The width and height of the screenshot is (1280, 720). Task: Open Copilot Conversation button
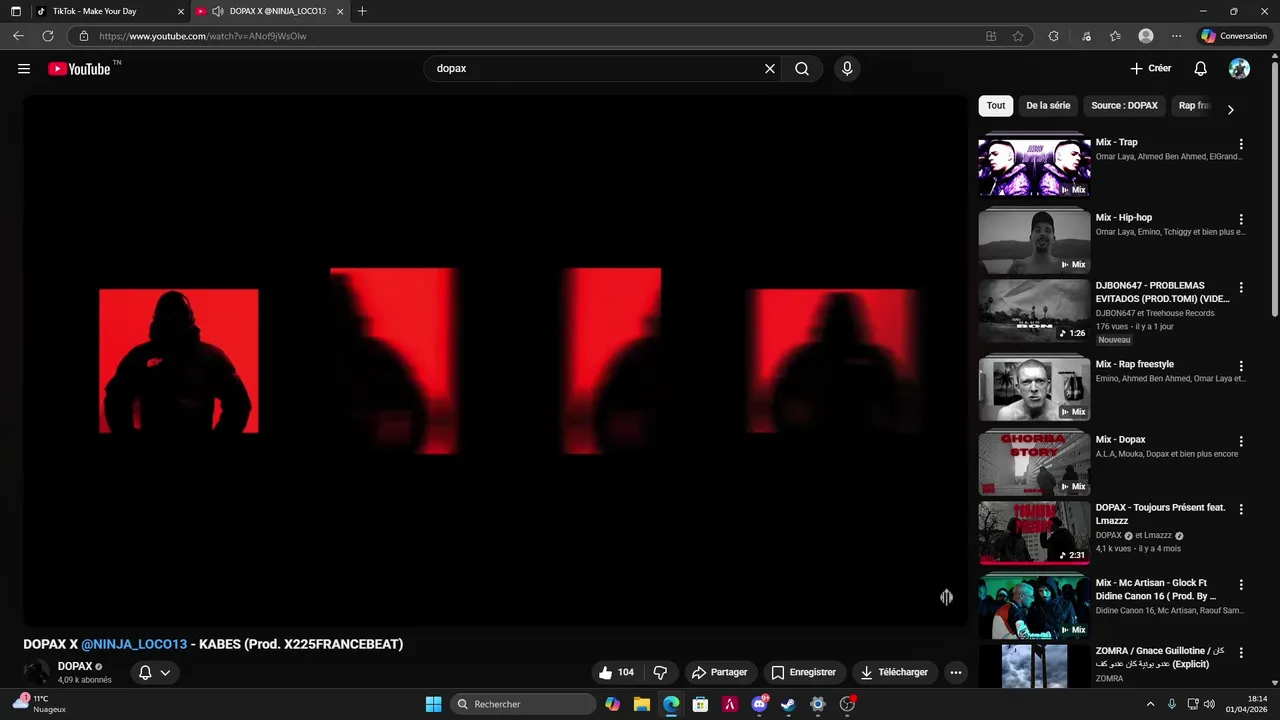coord(1234,36)
